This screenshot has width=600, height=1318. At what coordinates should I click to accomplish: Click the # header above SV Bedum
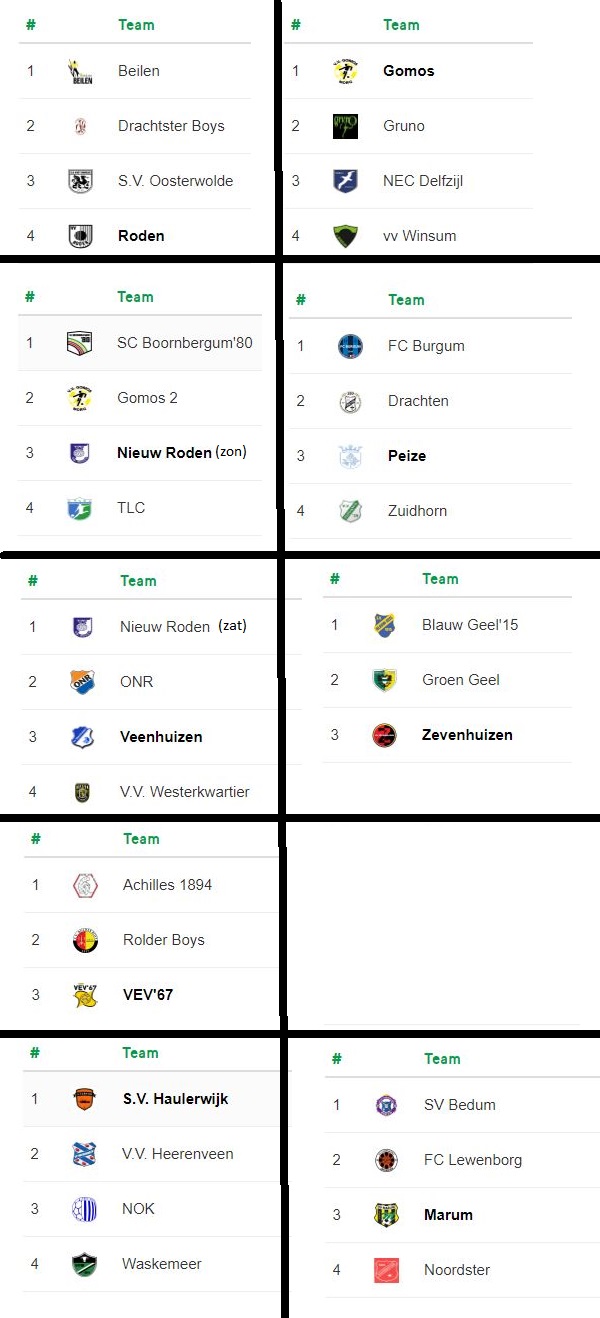(337, 1059)
